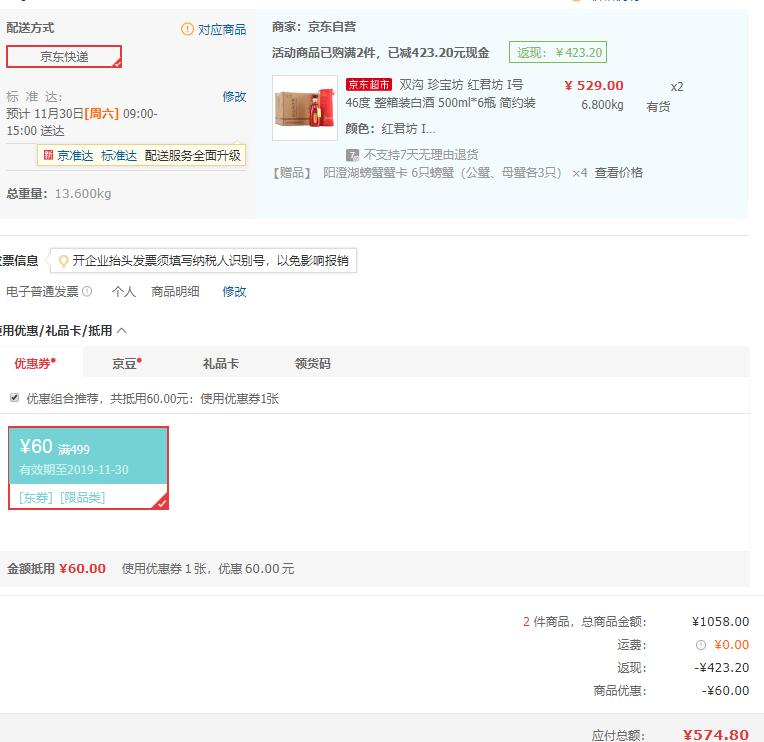Click the 7-day no-return icon

point(352,155)
